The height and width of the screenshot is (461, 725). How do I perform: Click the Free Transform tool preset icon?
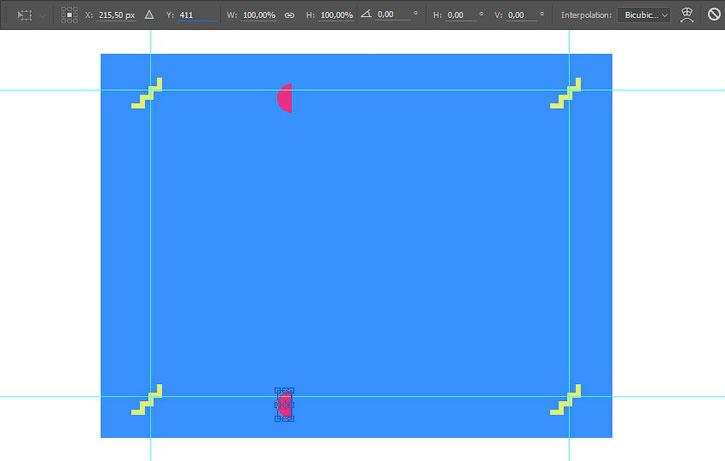tap(25, 15)
